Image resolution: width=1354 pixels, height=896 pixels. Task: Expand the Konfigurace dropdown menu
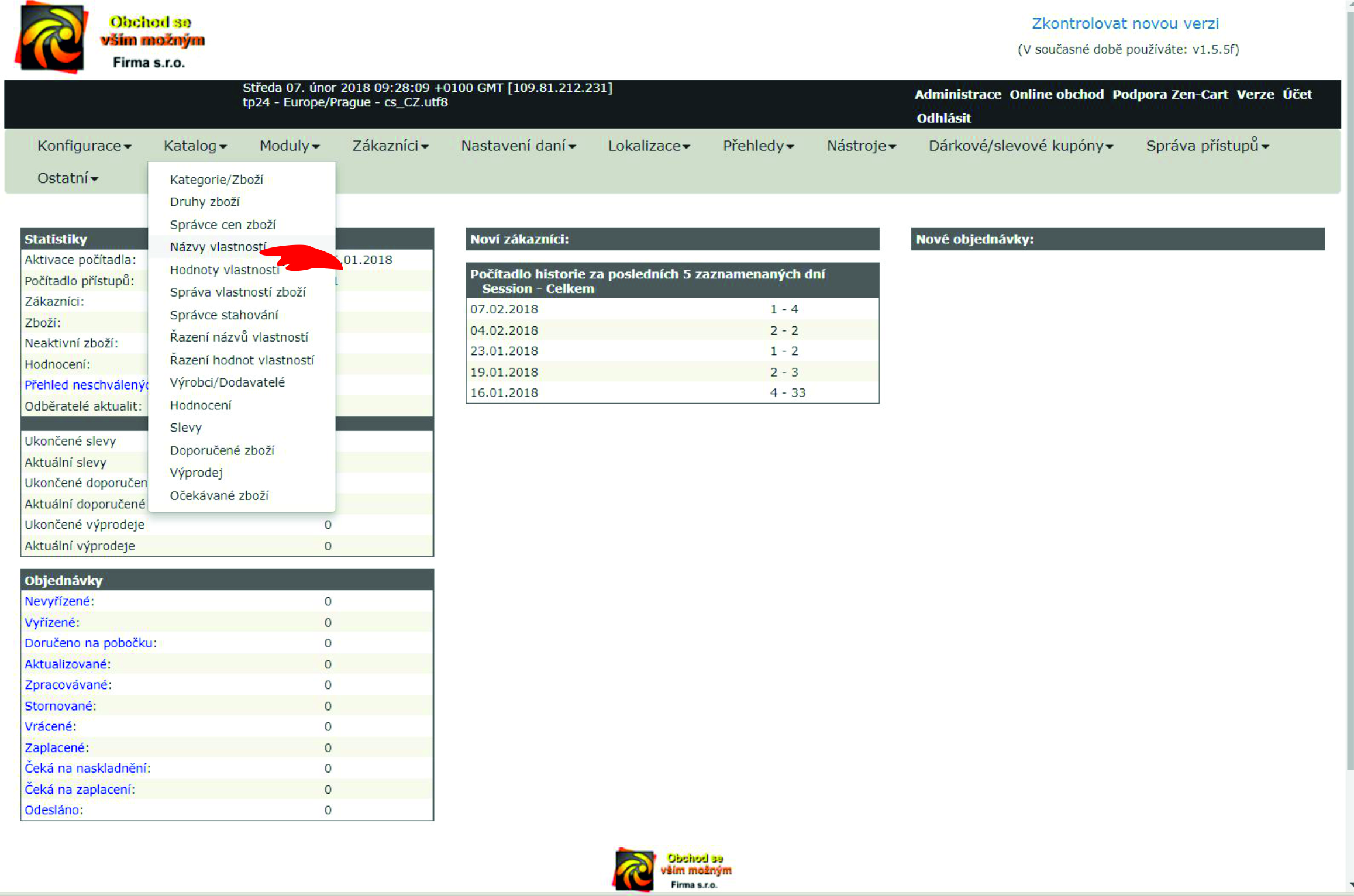[x=84, y=146]
